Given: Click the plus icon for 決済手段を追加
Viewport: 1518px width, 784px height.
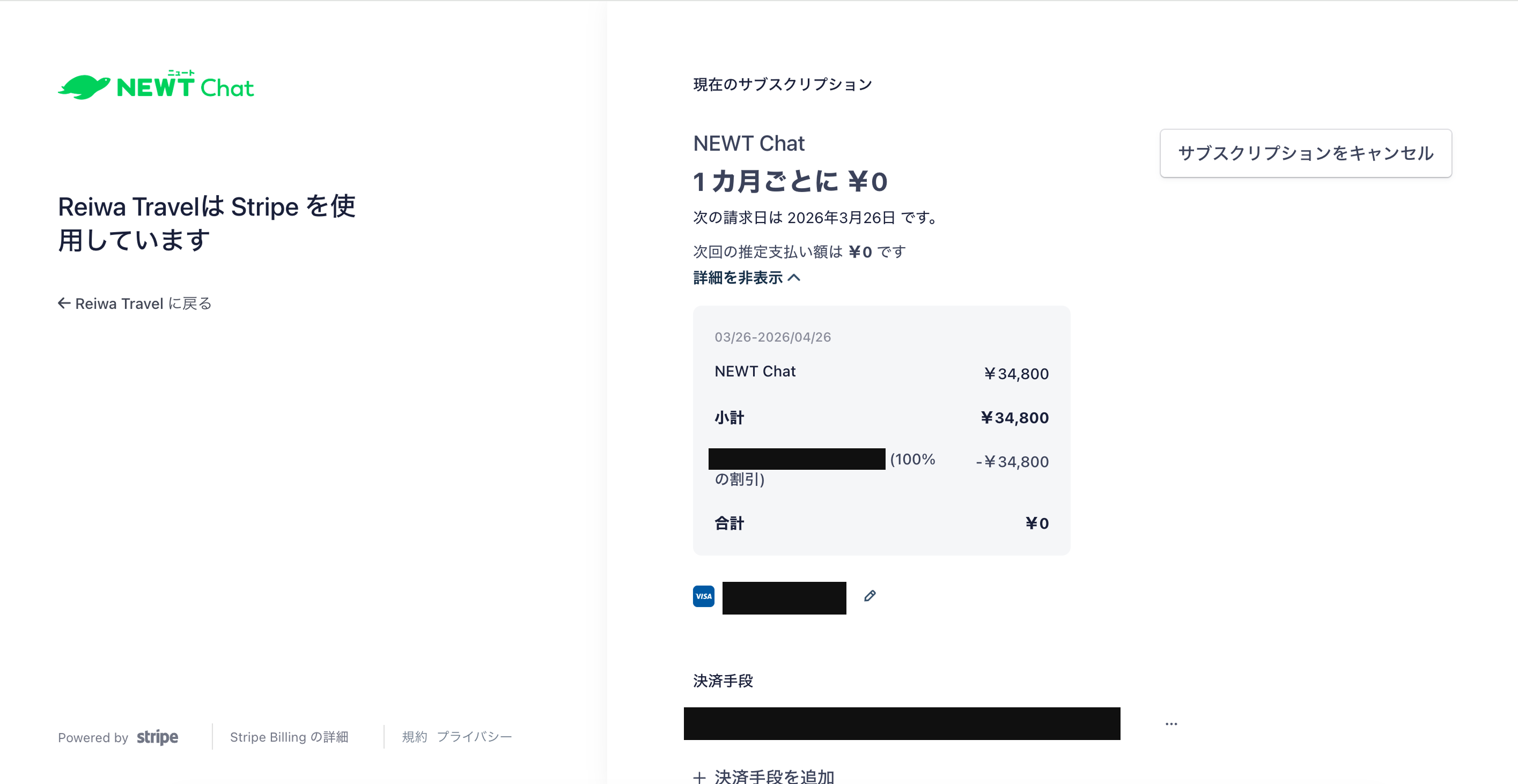Looking at the screenshot, I should (699, 777).
